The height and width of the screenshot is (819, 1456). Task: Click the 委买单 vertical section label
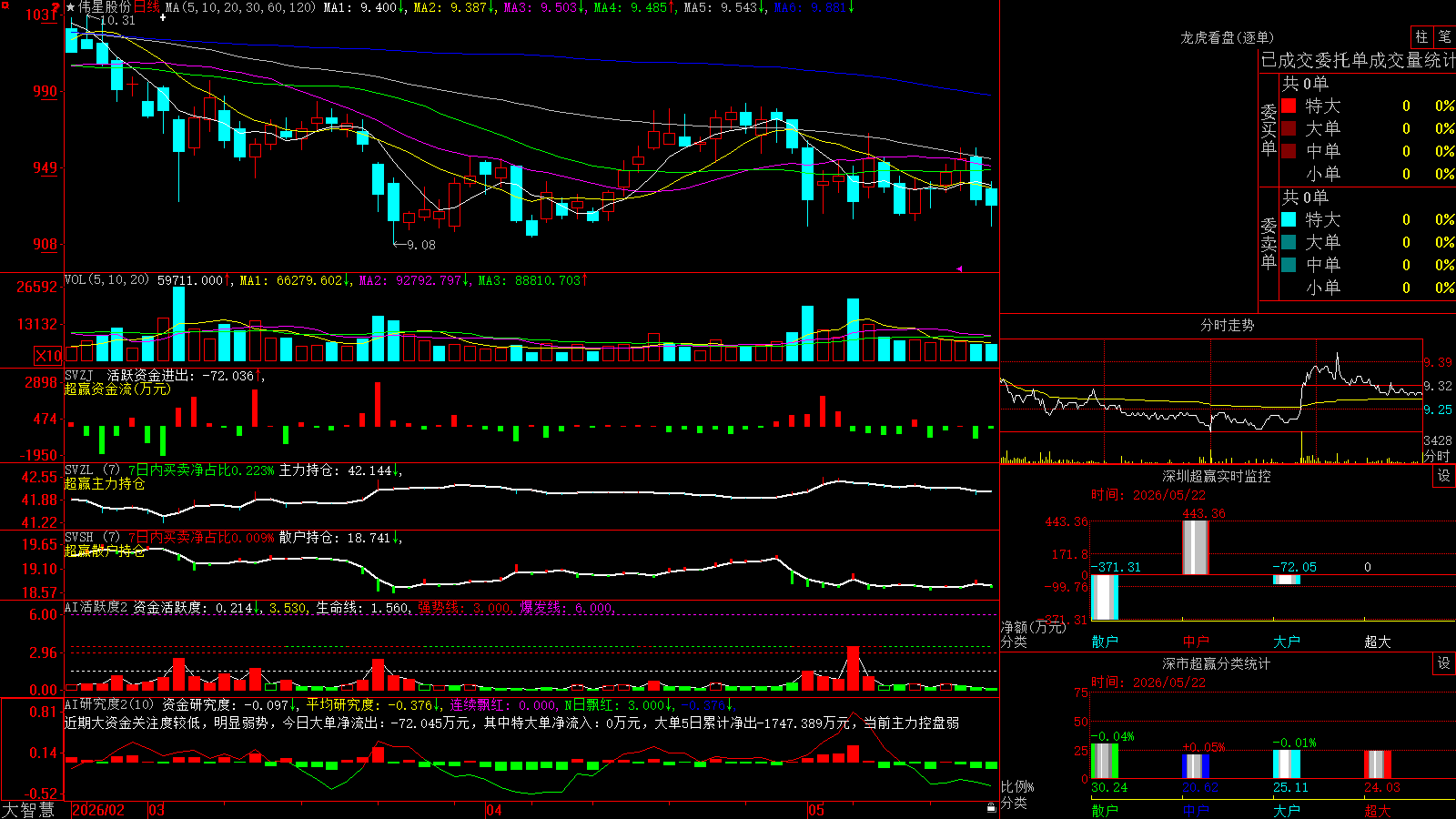pos(1269,129)
